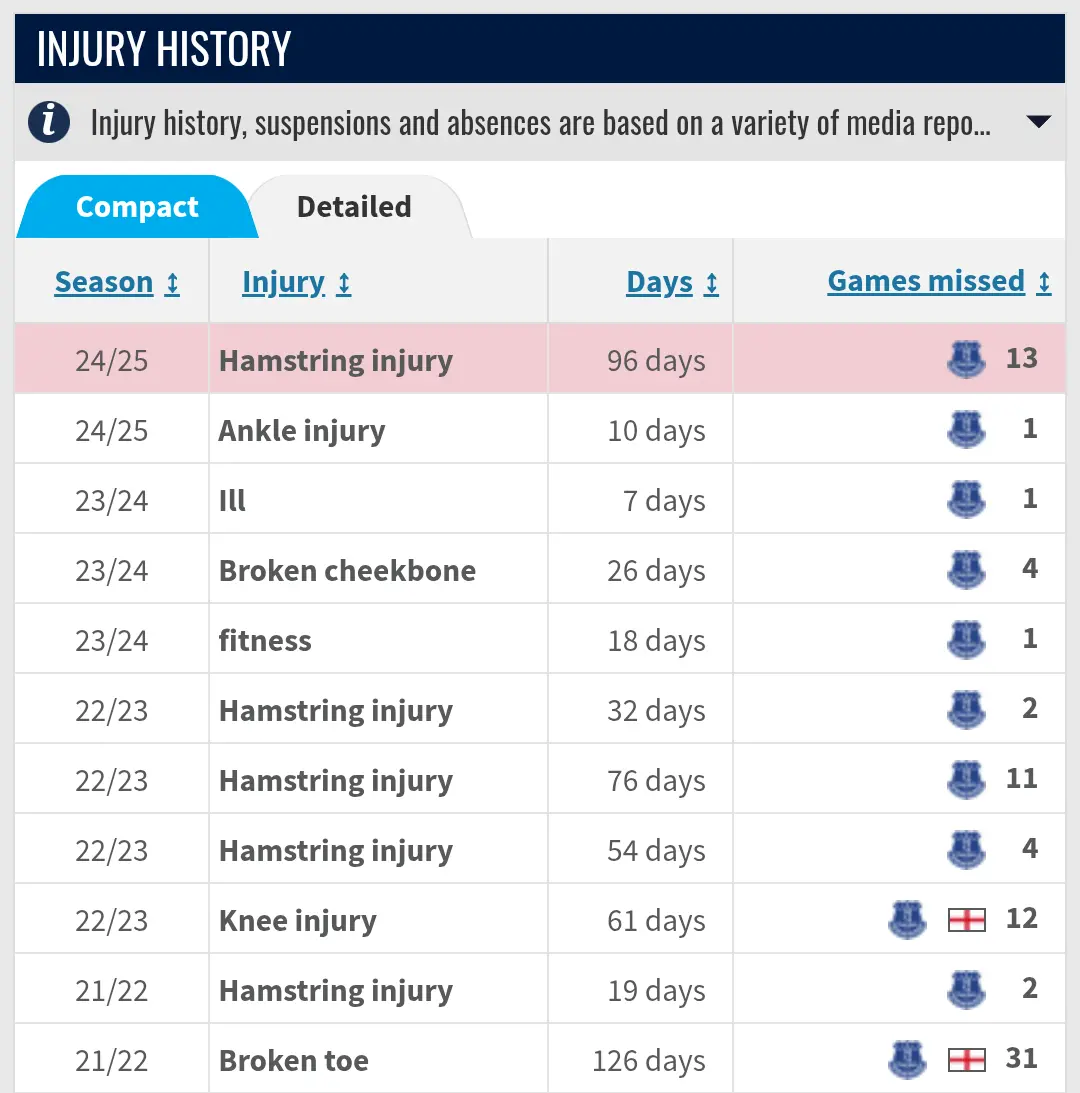
Task: Click Everton crest in 96 days hamstring row
Action: coord(966,359)
